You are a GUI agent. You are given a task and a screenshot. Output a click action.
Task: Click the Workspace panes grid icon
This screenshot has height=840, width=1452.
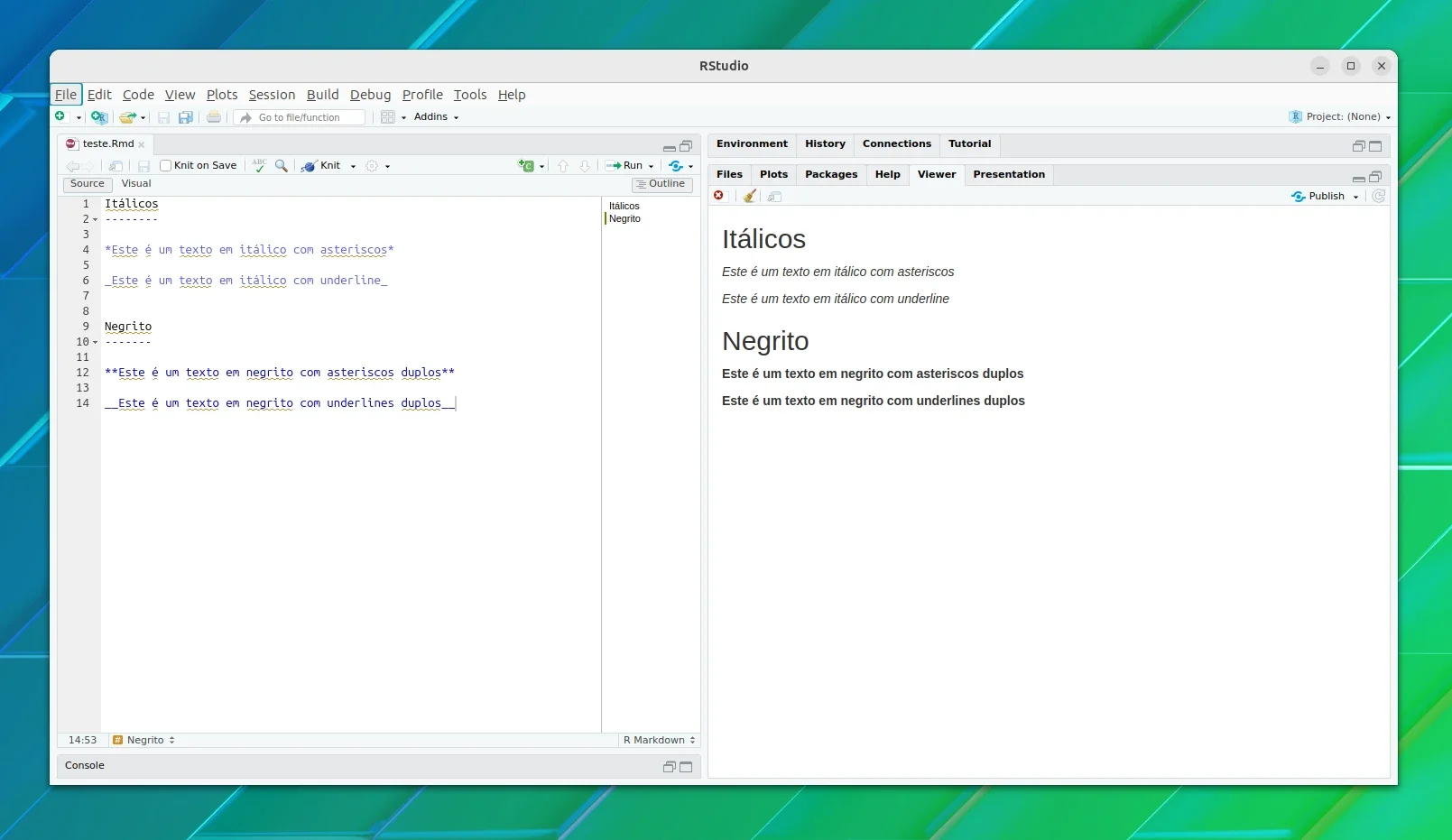point(387,117)
